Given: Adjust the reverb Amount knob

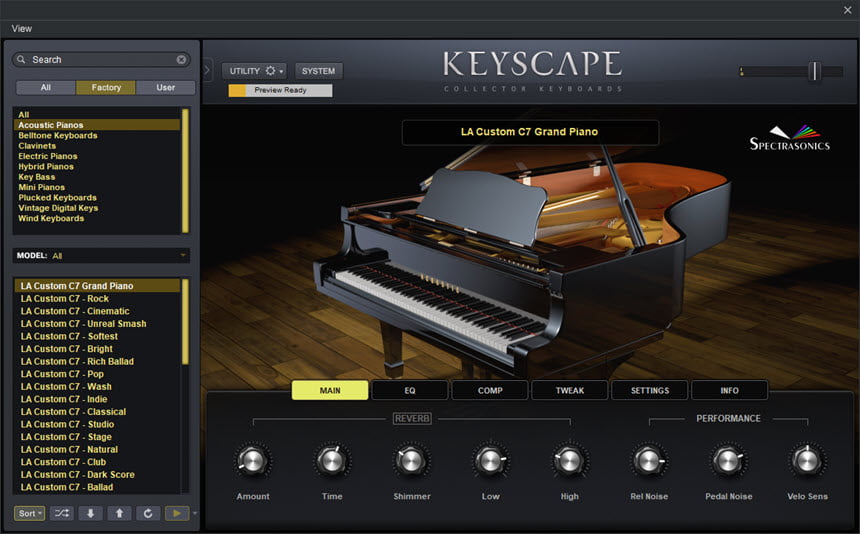Looking at the screenshot, I should (x=253, y=461).
